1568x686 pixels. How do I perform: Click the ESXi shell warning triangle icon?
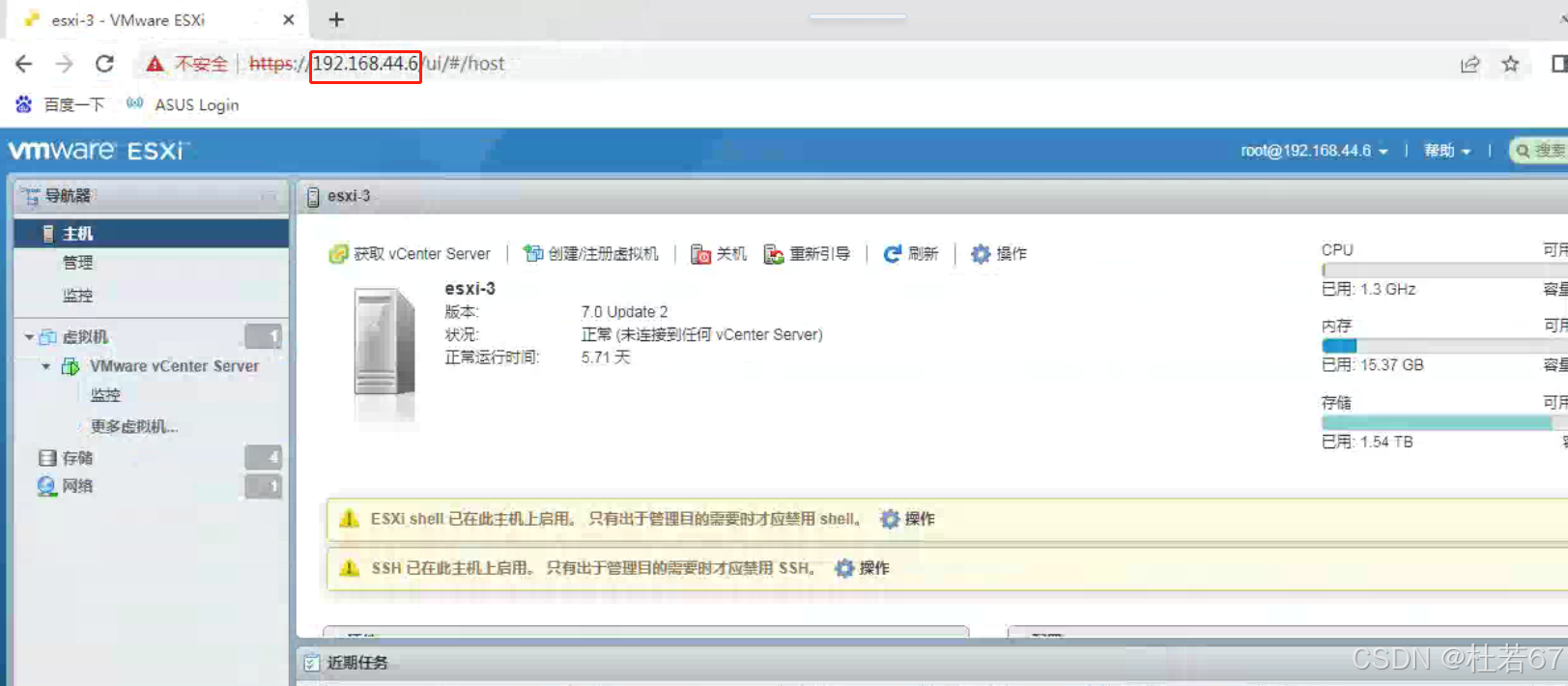coord(350,519)
